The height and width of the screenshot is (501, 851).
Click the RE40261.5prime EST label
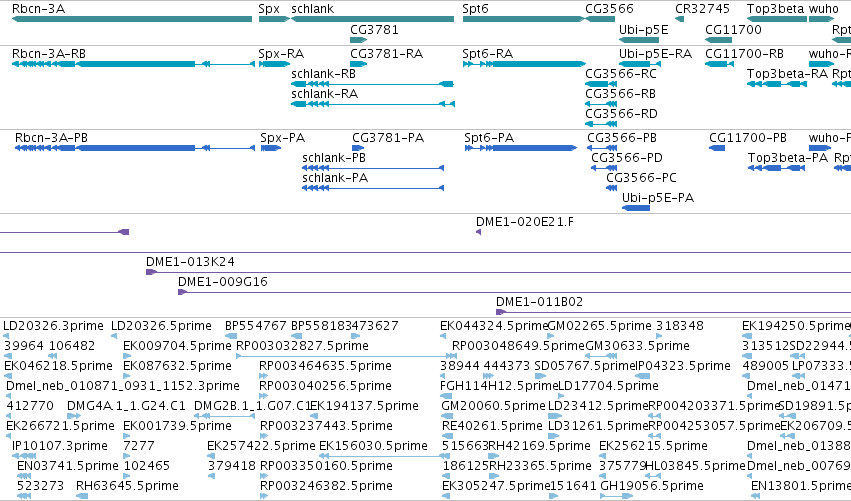point(492,426)
